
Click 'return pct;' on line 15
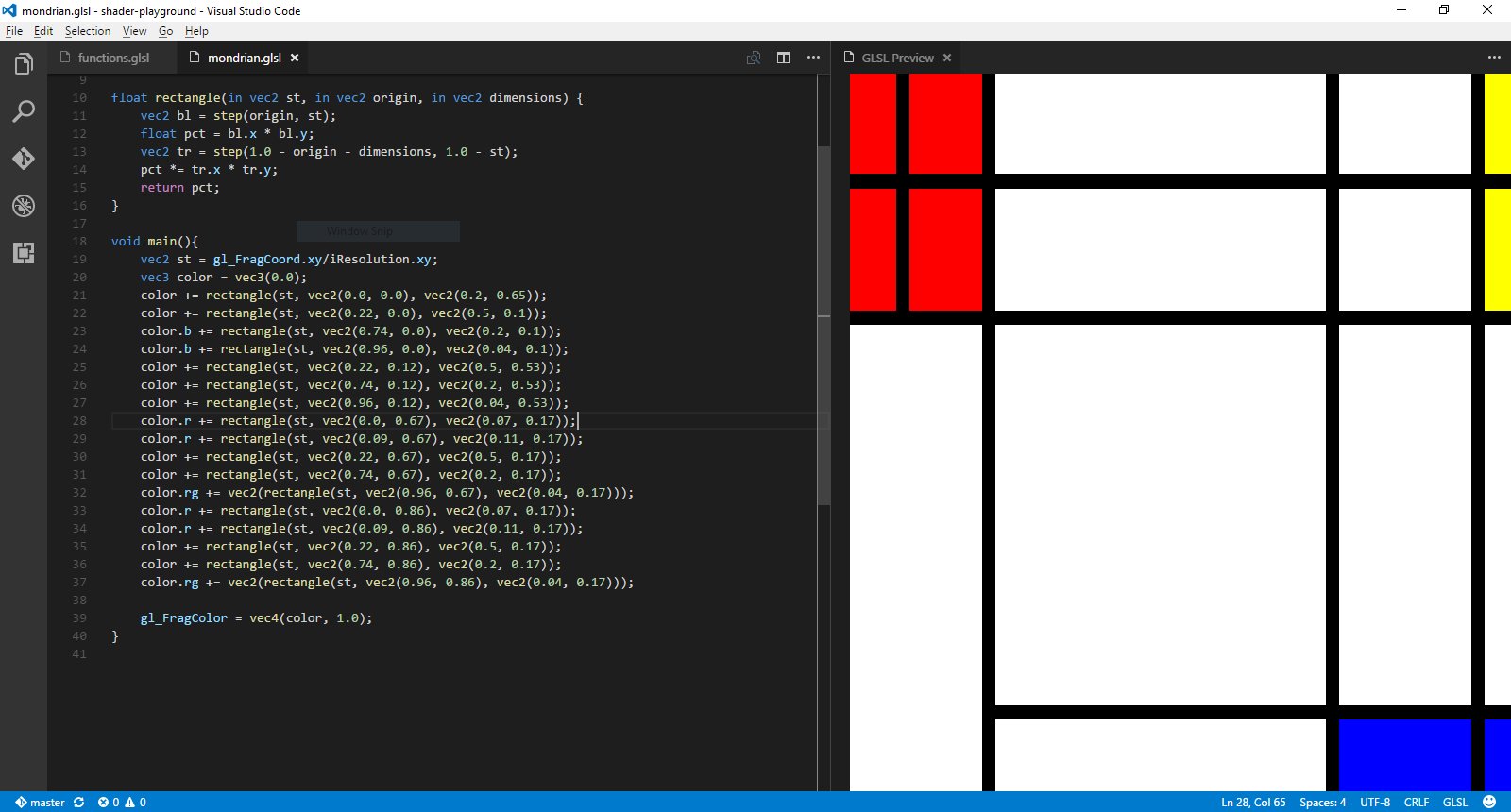pyautogui.click(x=180, y=188)
